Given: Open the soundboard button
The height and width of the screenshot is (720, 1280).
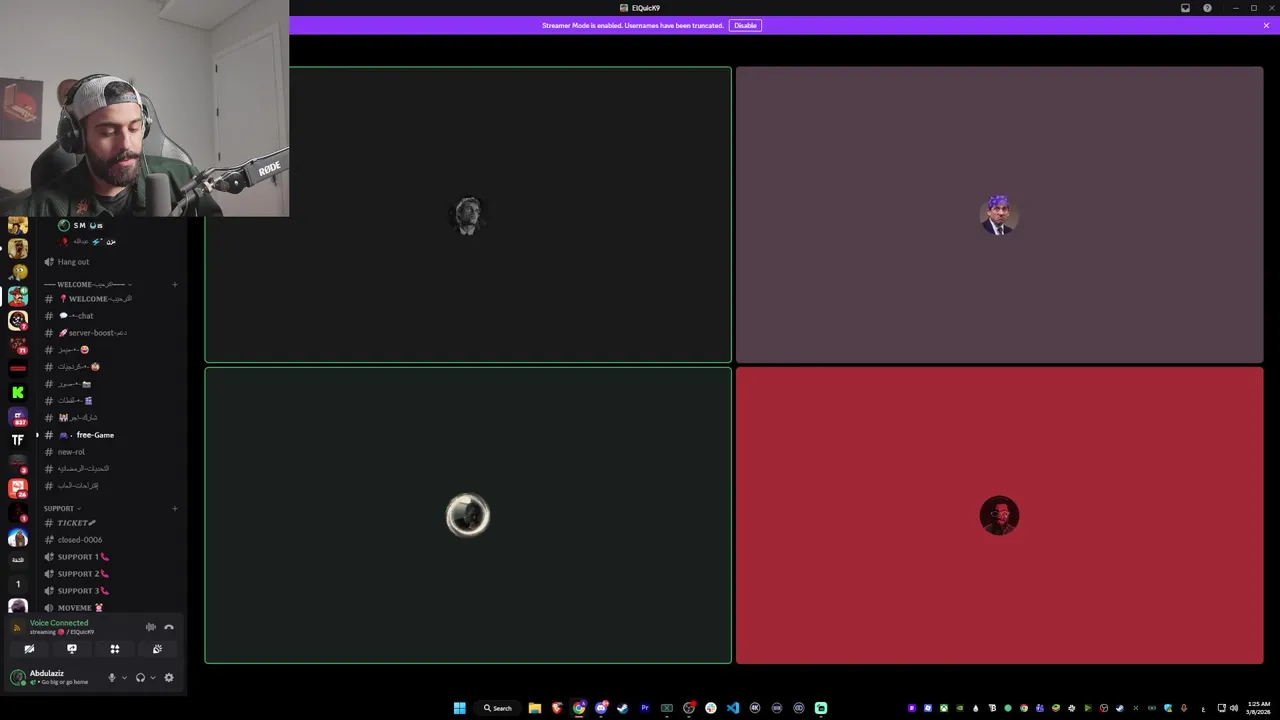Looking at the screenshot, I should pos(158,649).
